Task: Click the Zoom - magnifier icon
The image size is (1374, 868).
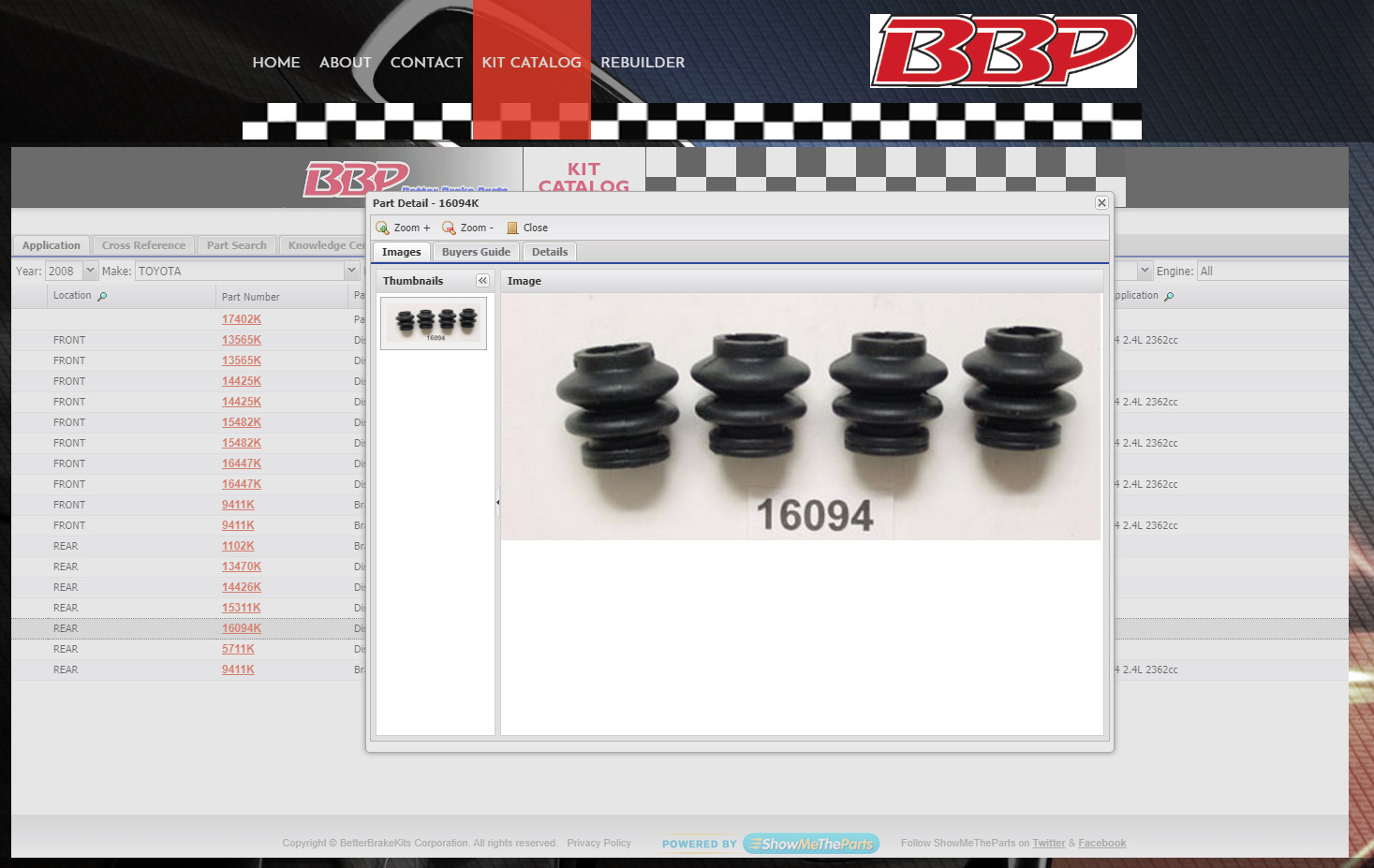Action: pyautogui.click(x=449, y=228)
